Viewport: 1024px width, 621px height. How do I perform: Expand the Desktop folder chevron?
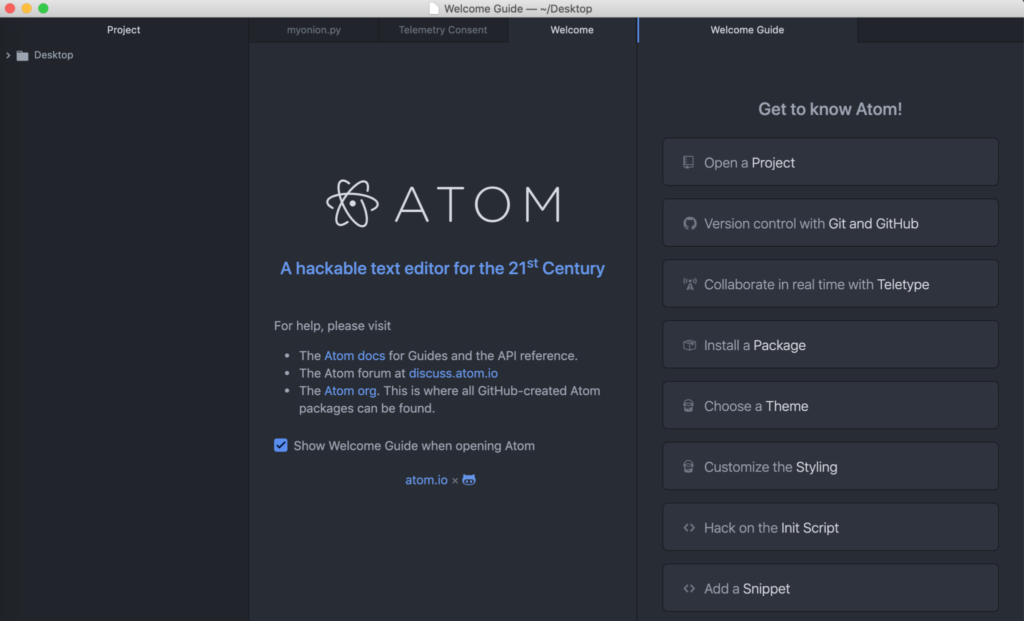pos(8,56)
